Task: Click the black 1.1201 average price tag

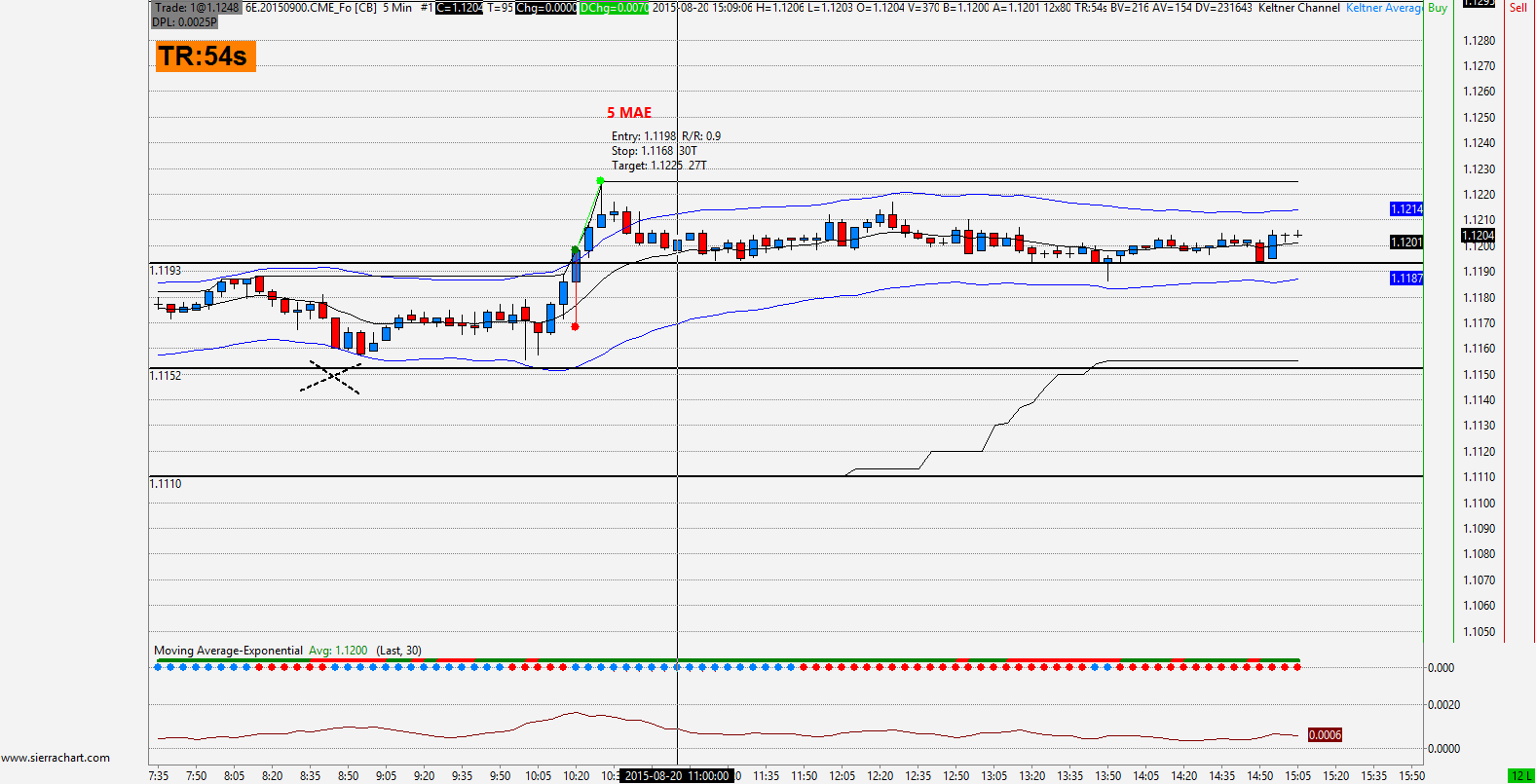Action: pos(1406,243)
